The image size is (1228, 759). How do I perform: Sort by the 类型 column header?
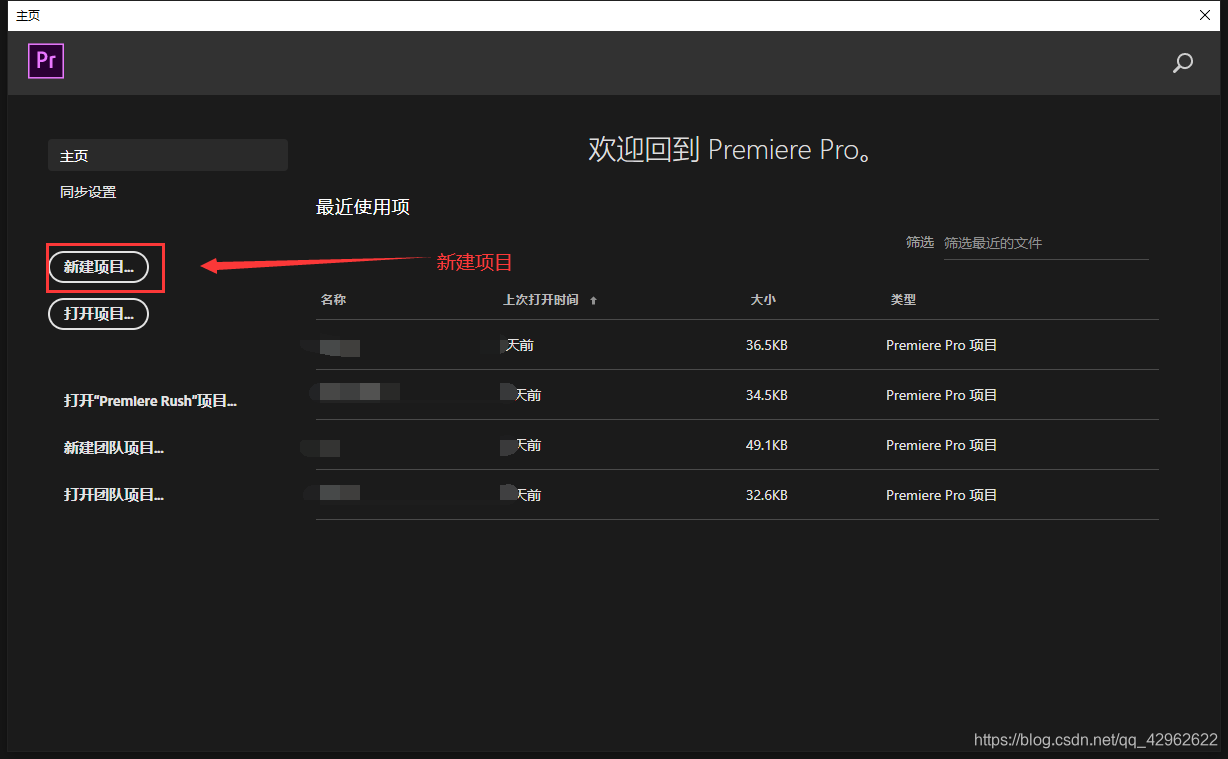point(903,300)
